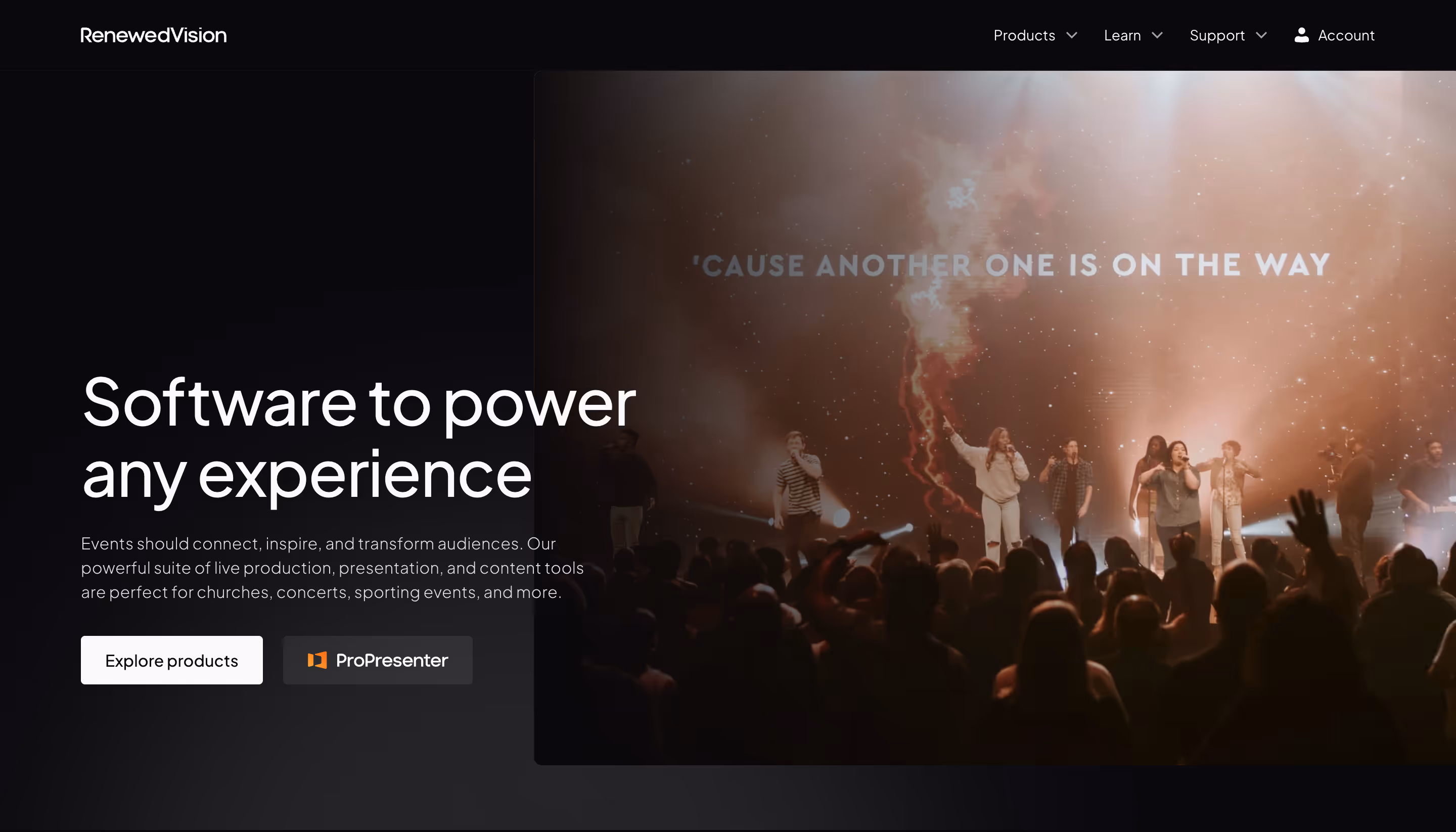Click the 'Events should connect' description paragraph

click(332, 568)
